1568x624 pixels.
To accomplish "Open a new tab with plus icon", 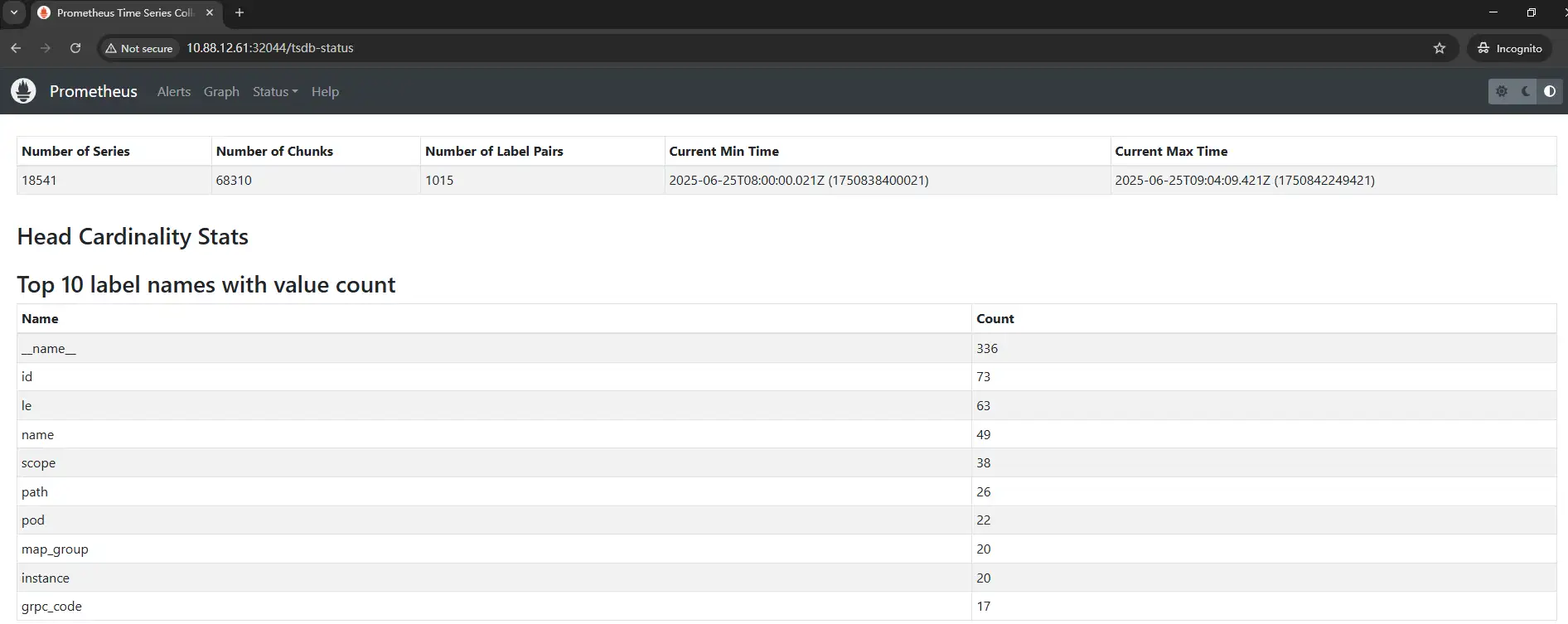I will click(x=240, y=12).
